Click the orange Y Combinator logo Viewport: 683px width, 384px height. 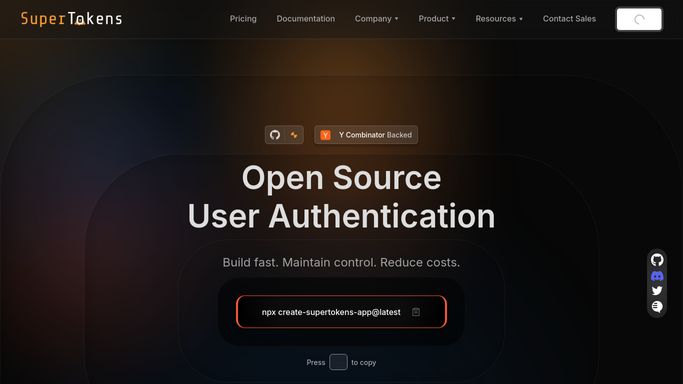(x=325, y=135)
